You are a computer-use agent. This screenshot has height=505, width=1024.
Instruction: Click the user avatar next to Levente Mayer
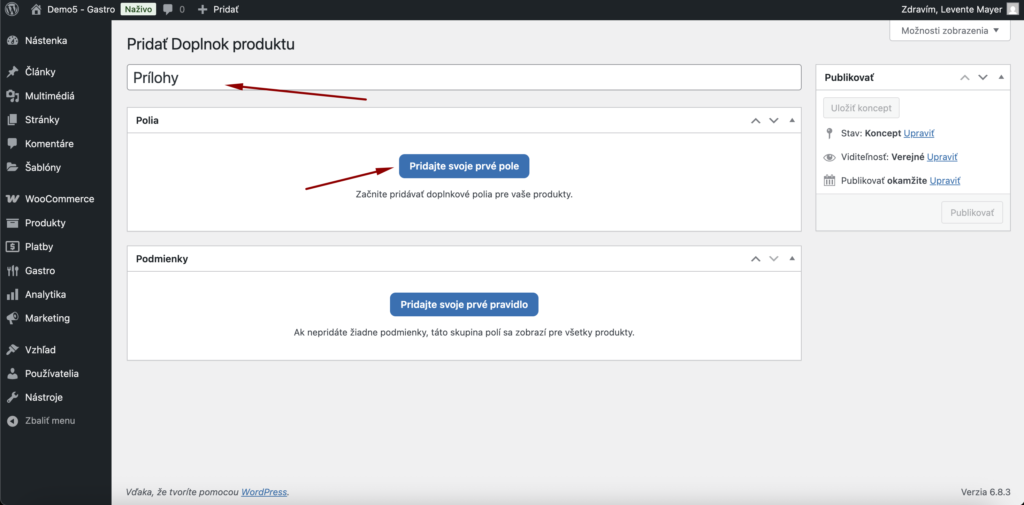point(1012,9)
